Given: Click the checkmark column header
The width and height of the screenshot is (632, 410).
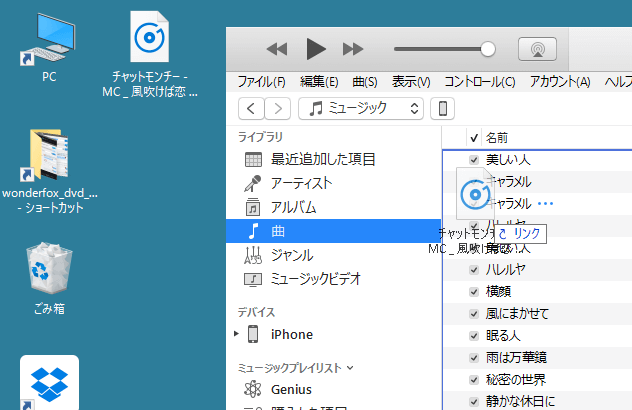Looking at the screenshot, I should pyautogui.click(x=474, y=138).
